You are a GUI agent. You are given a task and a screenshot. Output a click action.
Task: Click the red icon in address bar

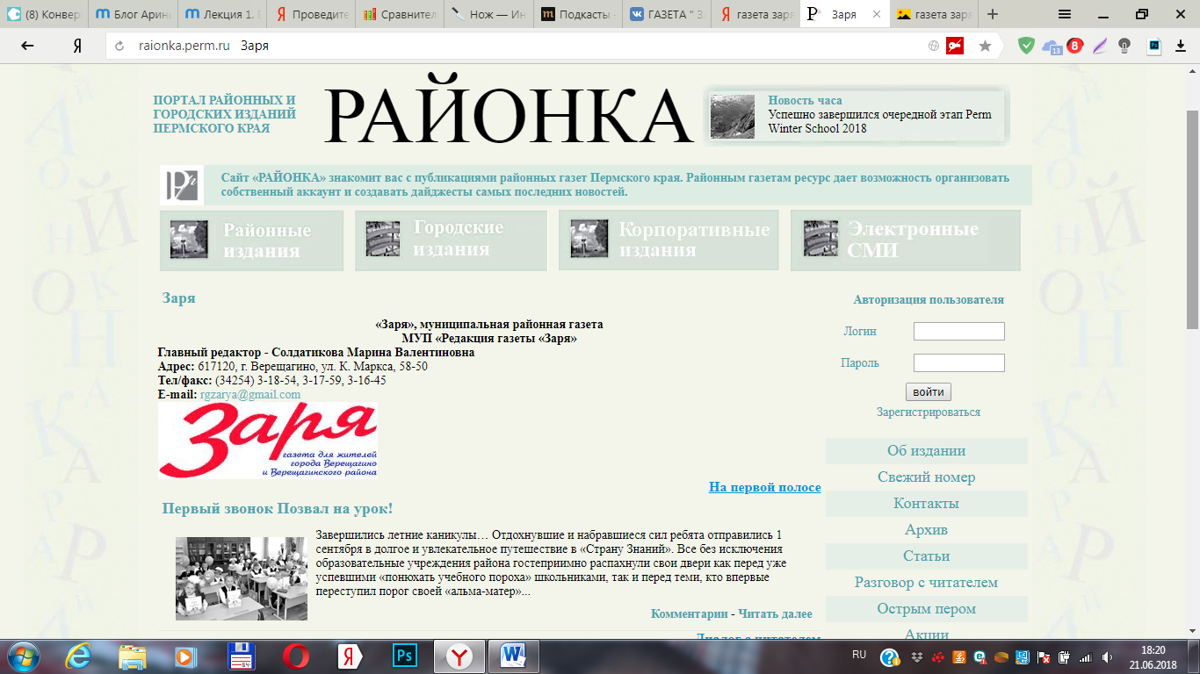[x=955, y=46]
